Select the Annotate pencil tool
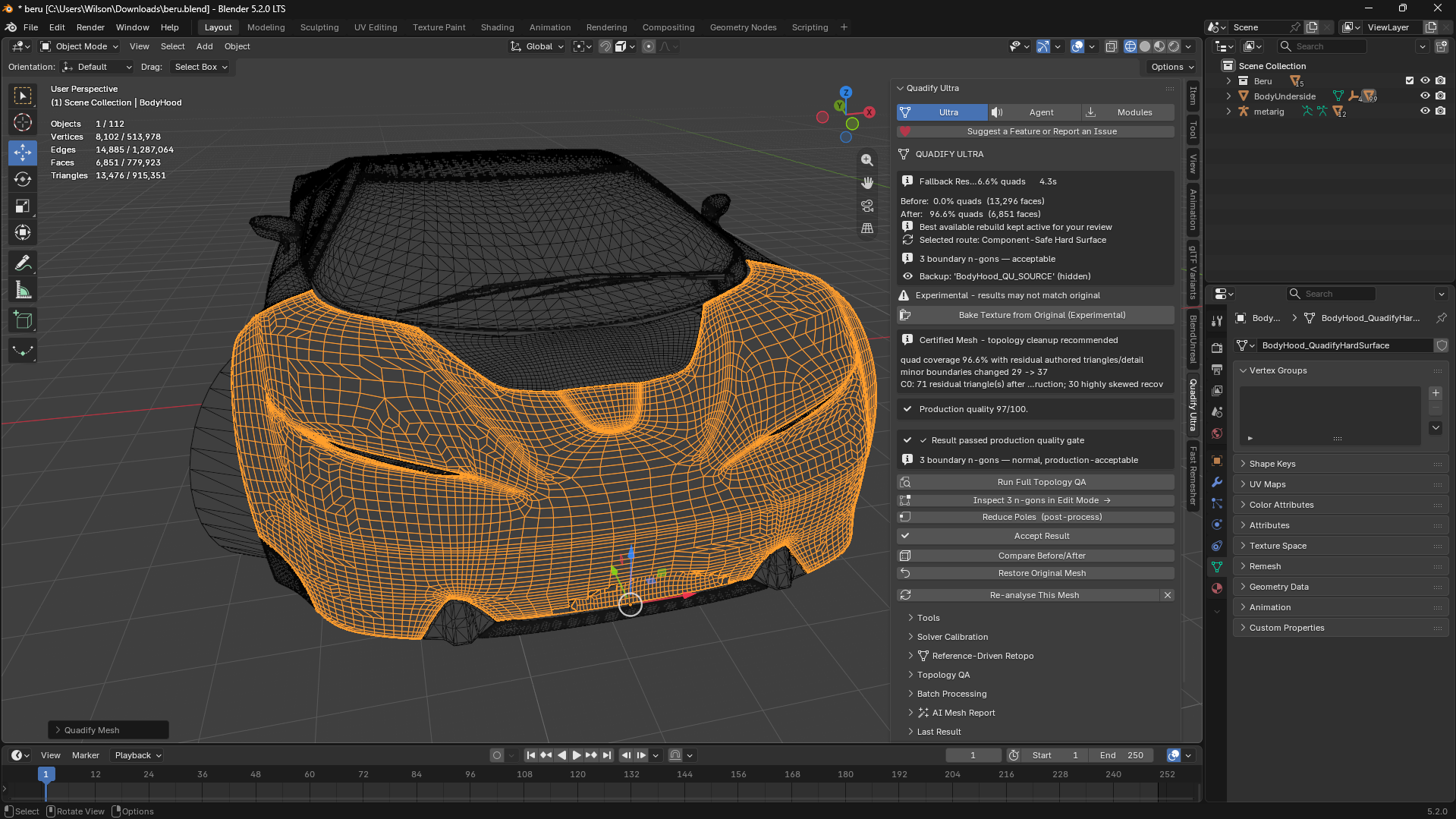1456x819 pixels. click(x=23, y=263)
